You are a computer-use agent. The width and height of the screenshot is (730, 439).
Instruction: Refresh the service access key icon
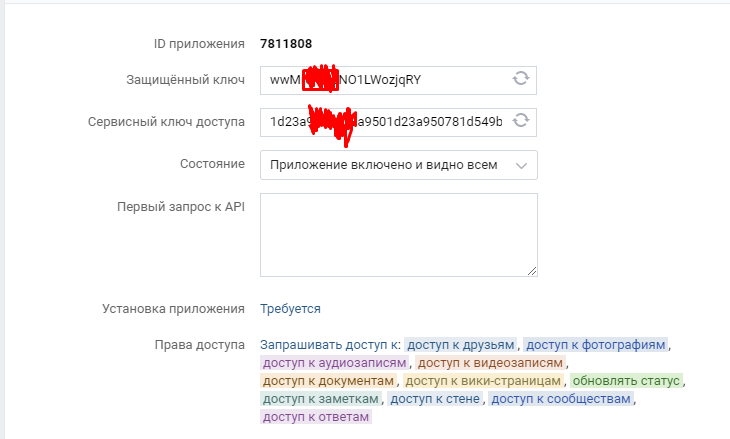tap(520, 122)
